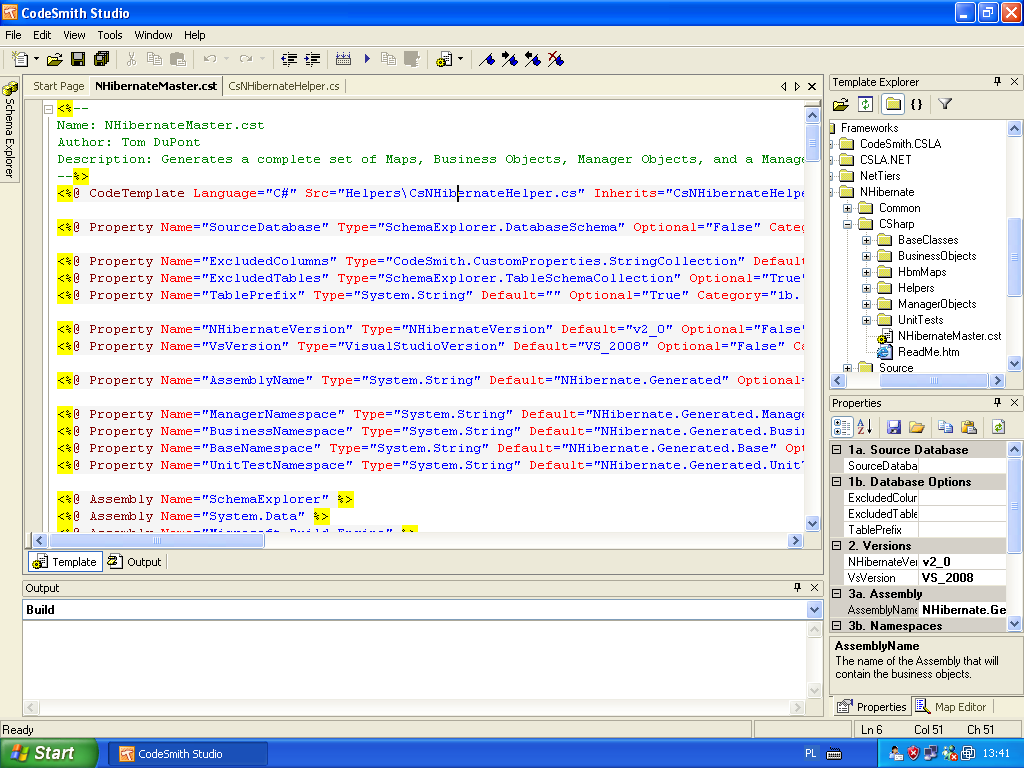Toggle auto-hide pin on Output panel

tap(797, 588)
